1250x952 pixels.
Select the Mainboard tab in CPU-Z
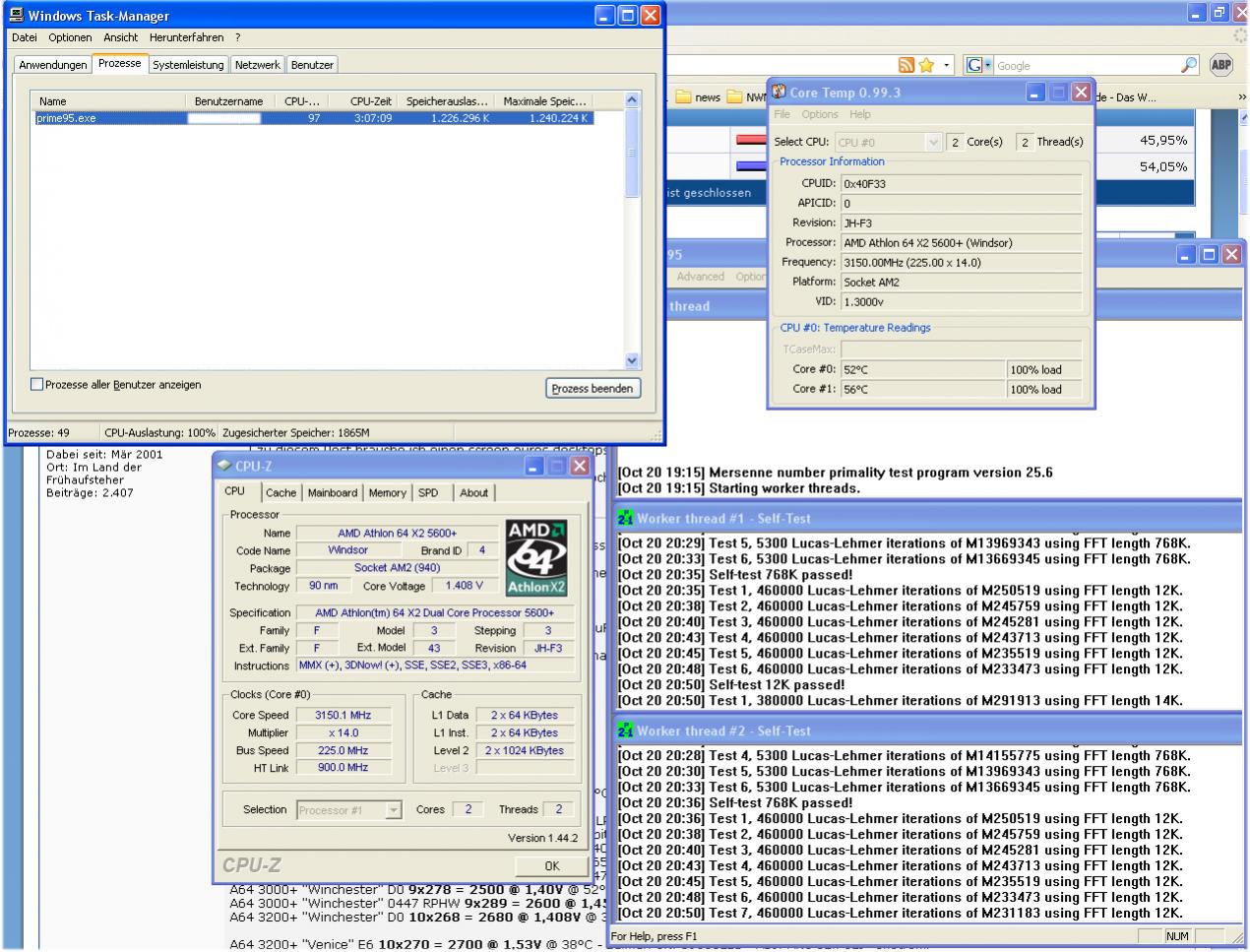[333, 493]
